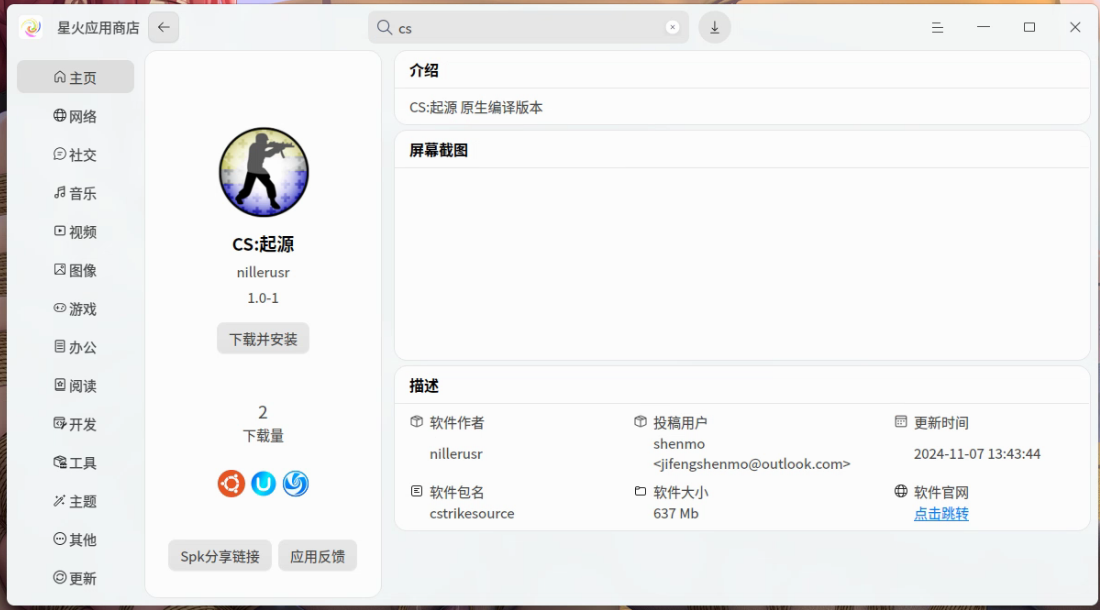Click the nillerusr name under the title
The image size is (1100, 610).
click(263, 272)
